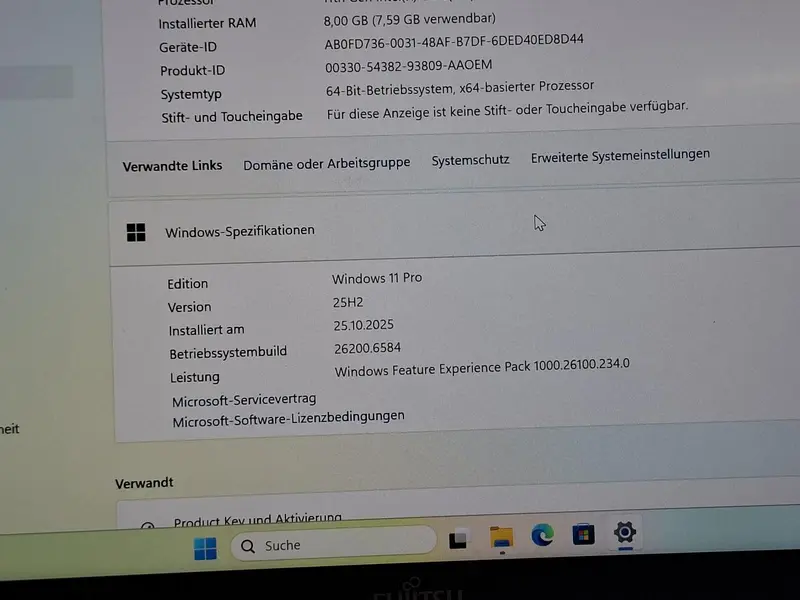Open Domäne oder Arbeitsgruppe link
800x600 pixels.
pyautogui.click(x=327, y=164)
